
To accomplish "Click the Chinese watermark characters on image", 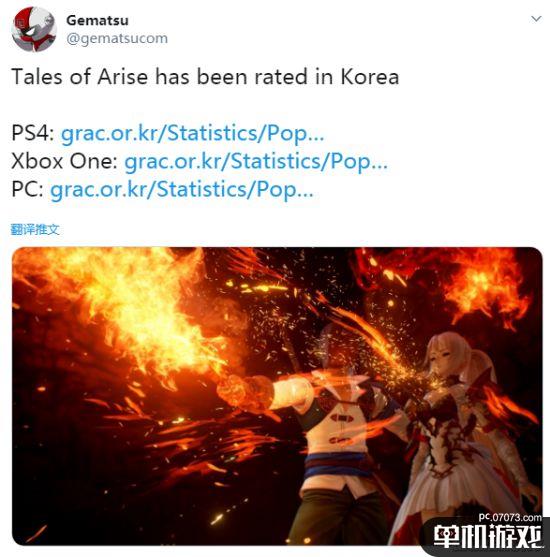I will tap(487, 536).
